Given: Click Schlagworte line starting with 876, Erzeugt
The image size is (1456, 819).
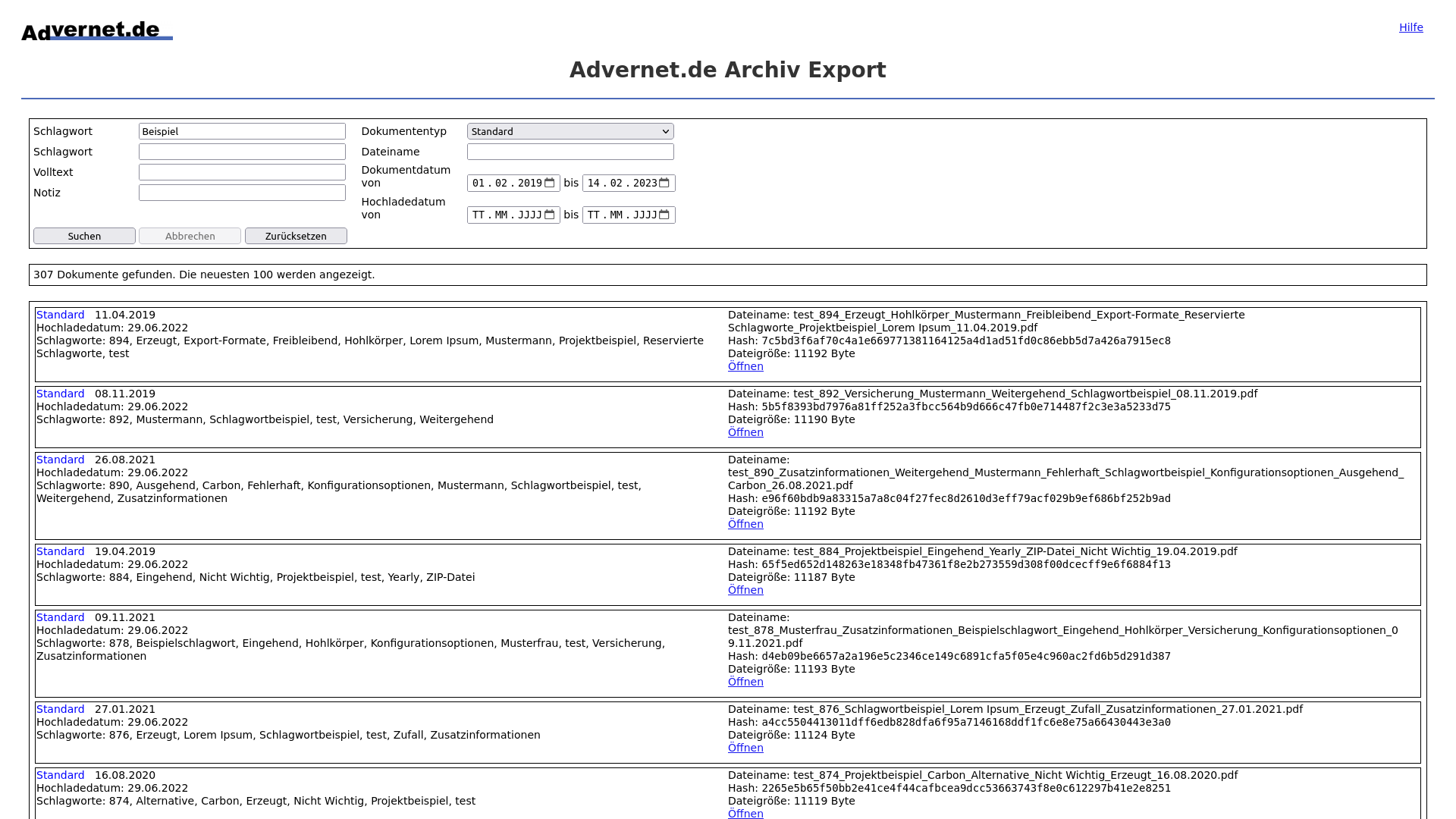Looking at the screenshot, I should tap(288, 735).
